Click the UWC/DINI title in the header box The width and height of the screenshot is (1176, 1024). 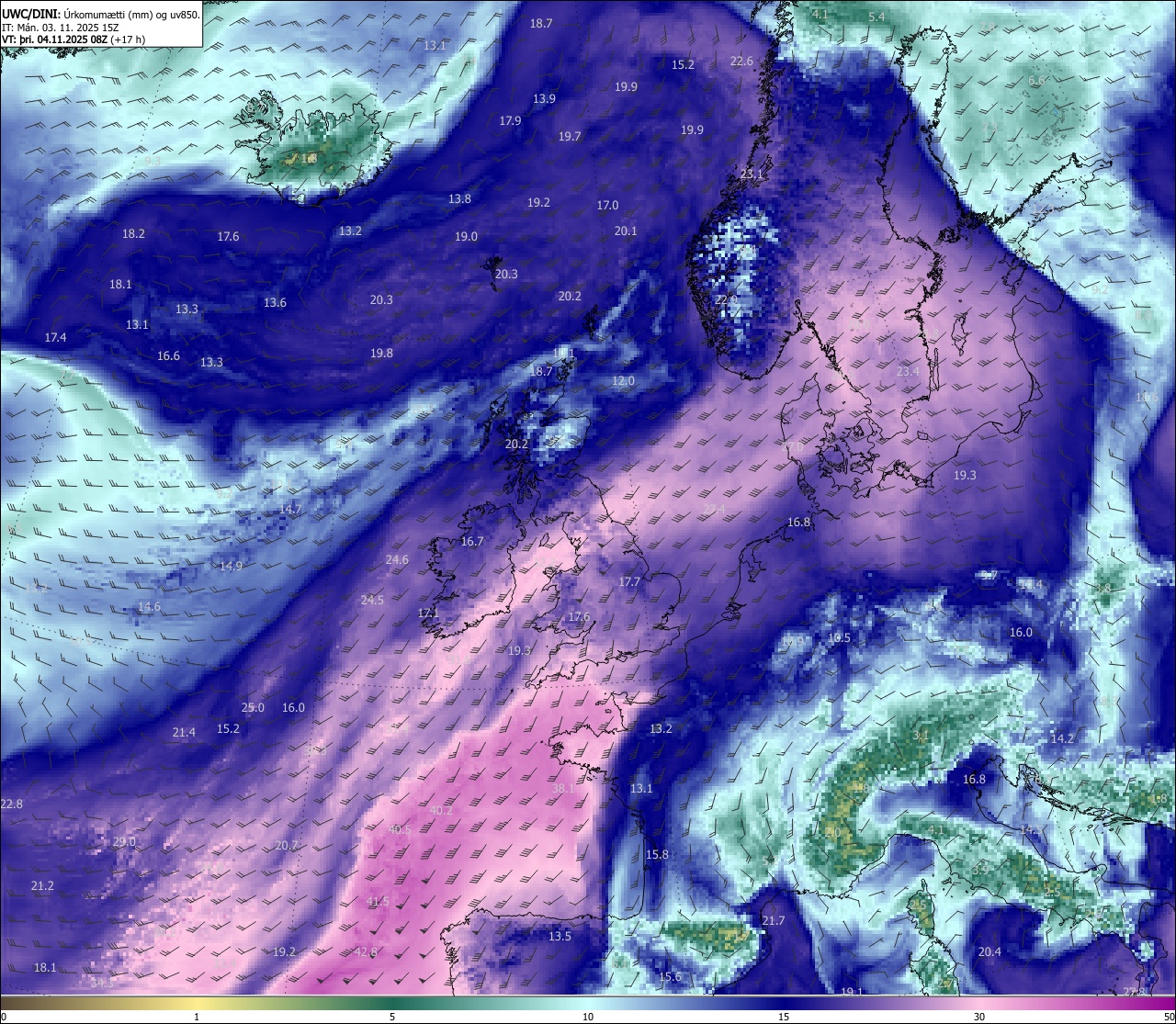coord(30,14)
